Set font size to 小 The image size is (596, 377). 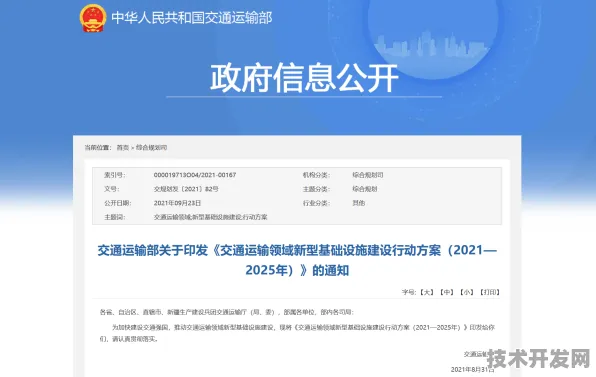pos(466,292)
